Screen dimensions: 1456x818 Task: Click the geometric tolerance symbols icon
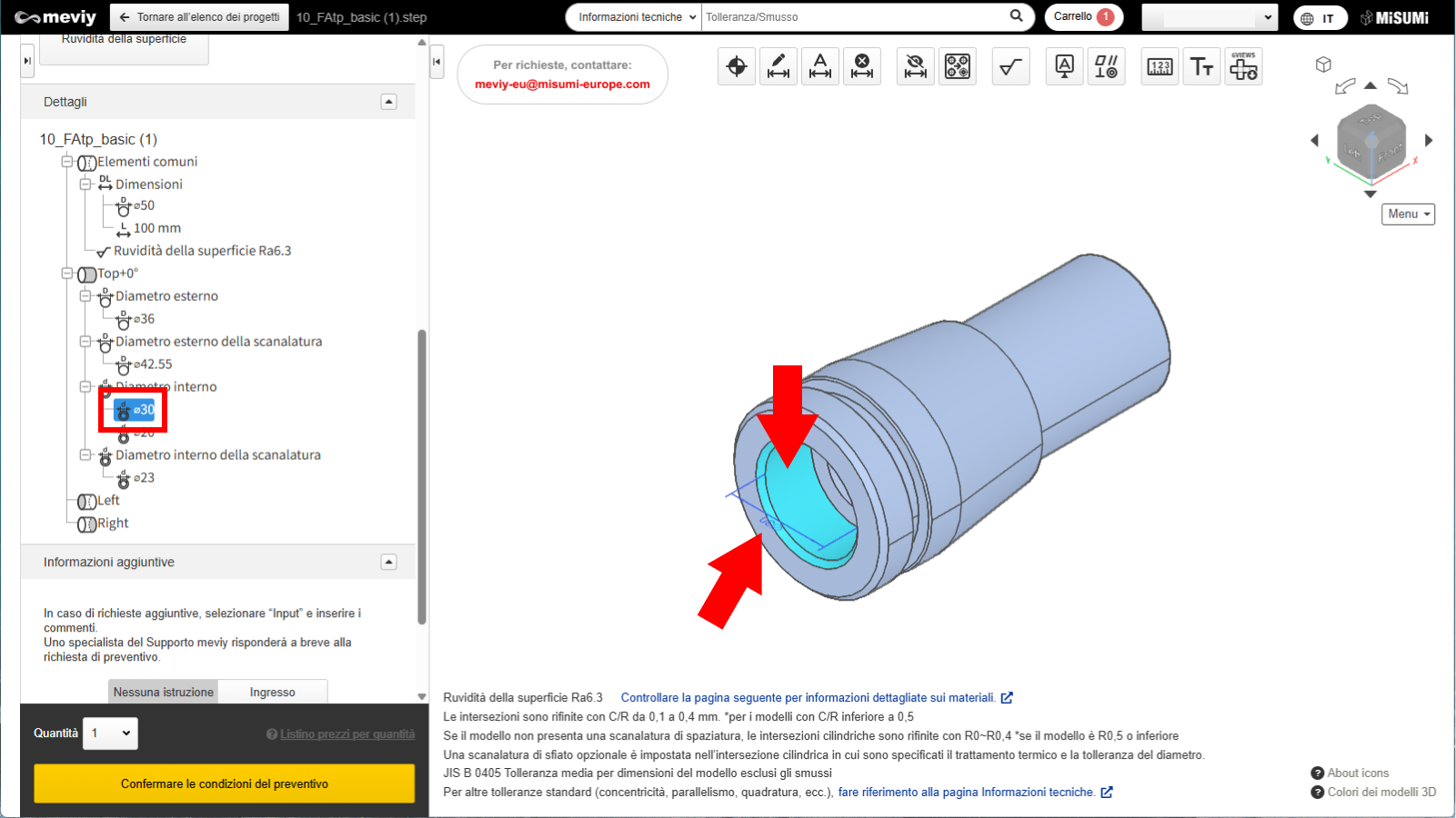point(1106,66)
